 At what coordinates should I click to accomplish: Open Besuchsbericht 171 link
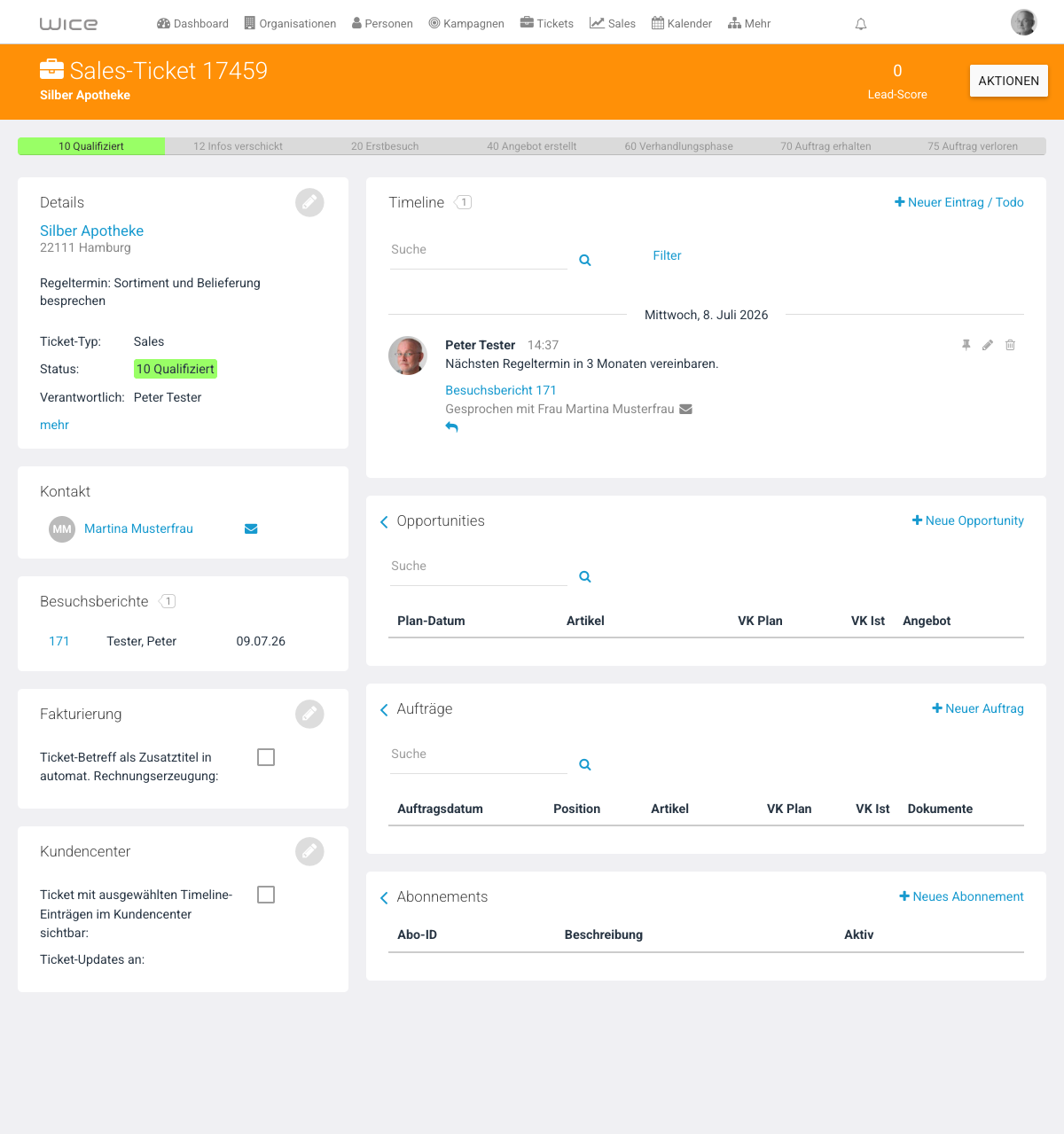[x=501, y=390]
